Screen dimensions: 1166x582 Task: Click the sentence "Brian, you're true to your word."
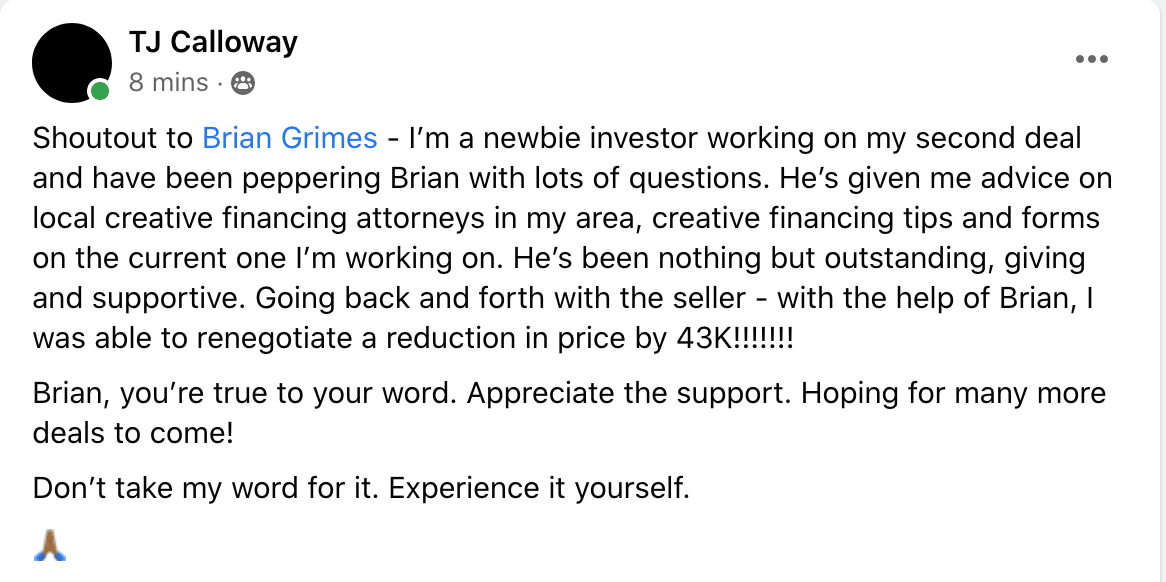245,393
